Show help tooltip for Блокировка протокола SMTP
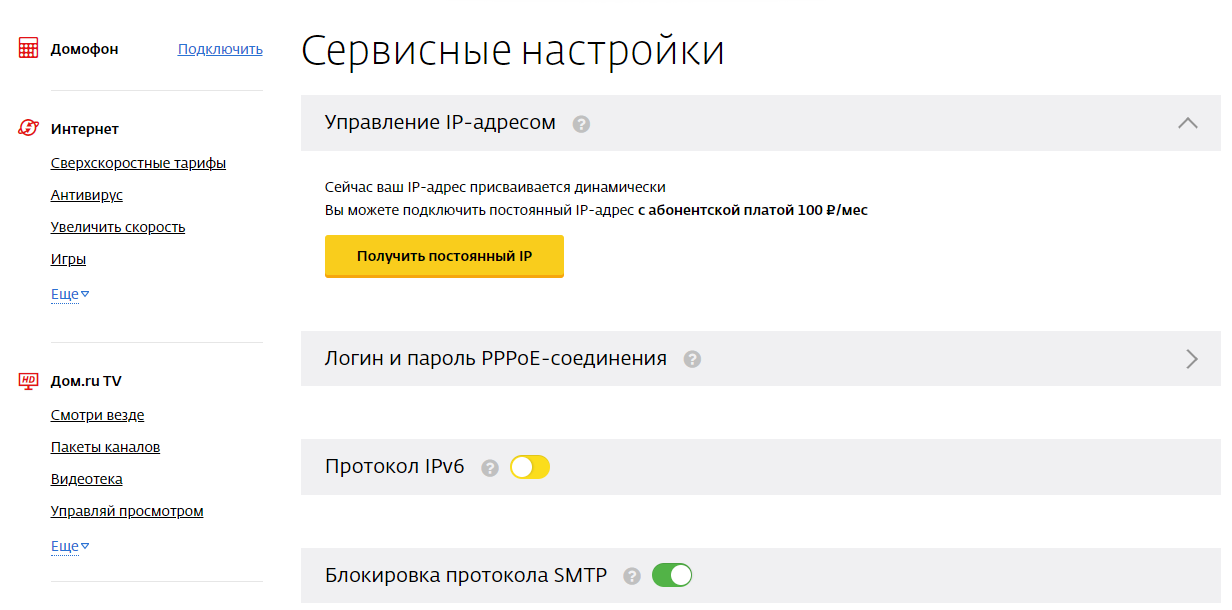The width and height of the screenshot is (1232, 610). coord(632,576)
